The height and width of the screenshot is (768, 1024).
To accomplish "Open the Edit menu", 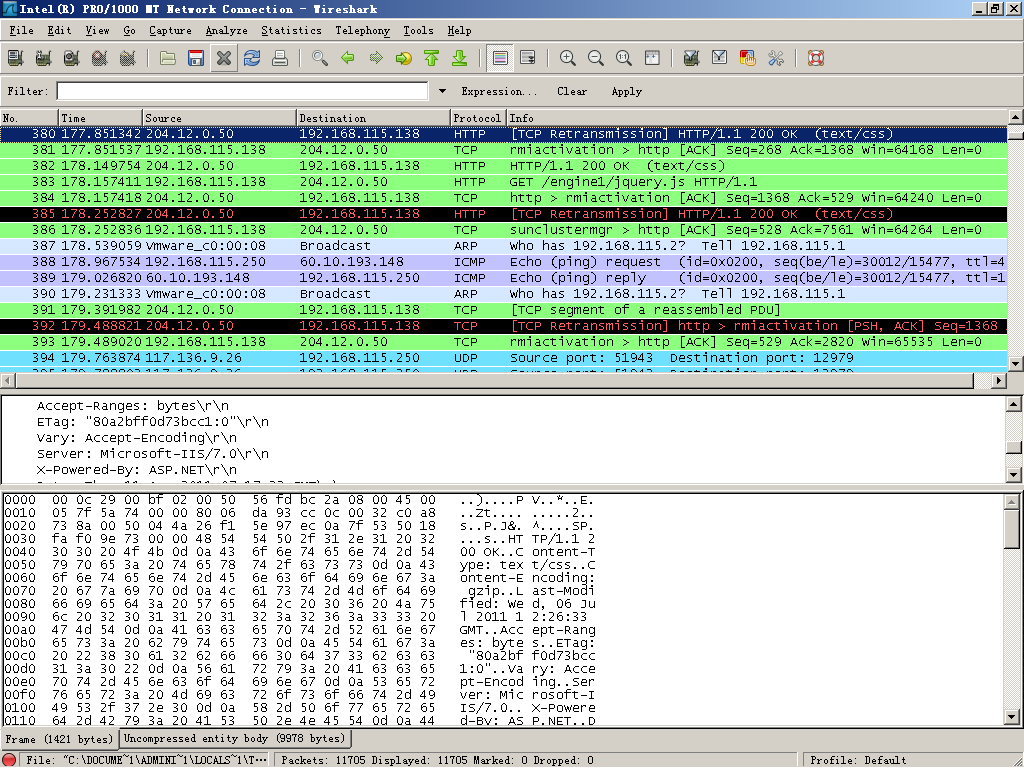I will coord(59,31).
